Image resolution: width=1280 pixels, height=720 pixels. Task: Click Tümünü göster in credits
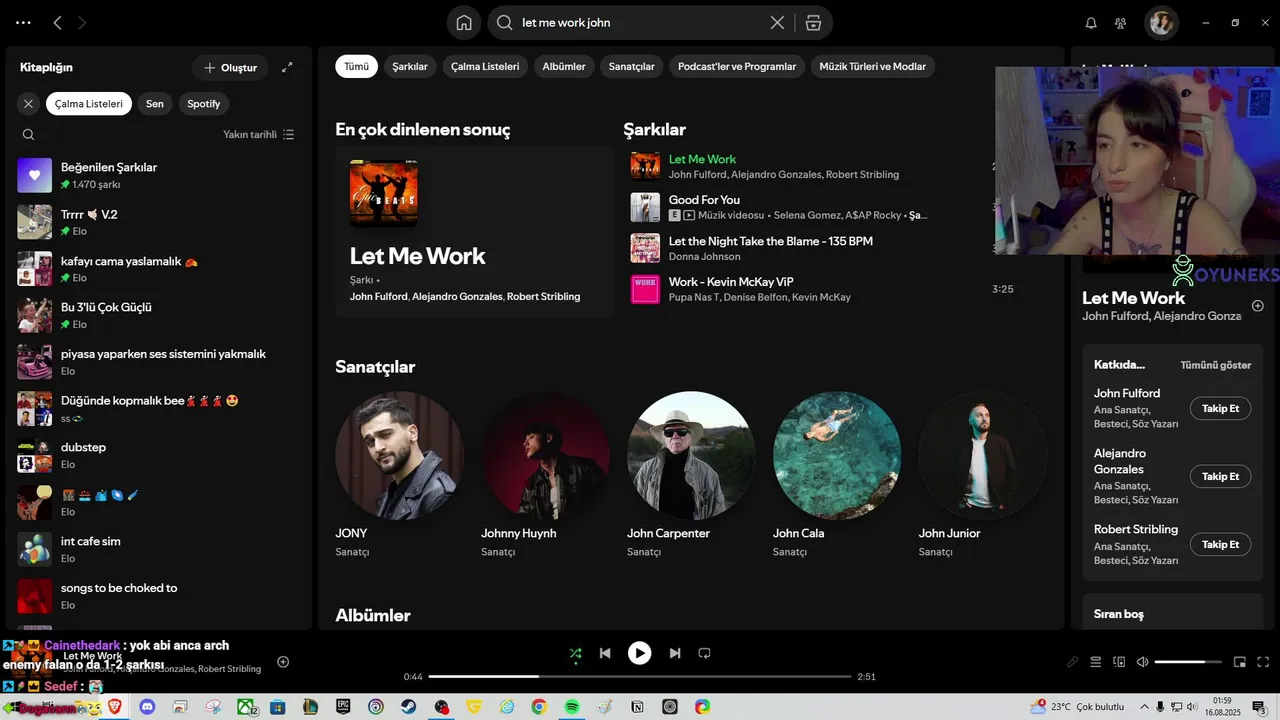pyautogui.click(x=1215, y=365)
